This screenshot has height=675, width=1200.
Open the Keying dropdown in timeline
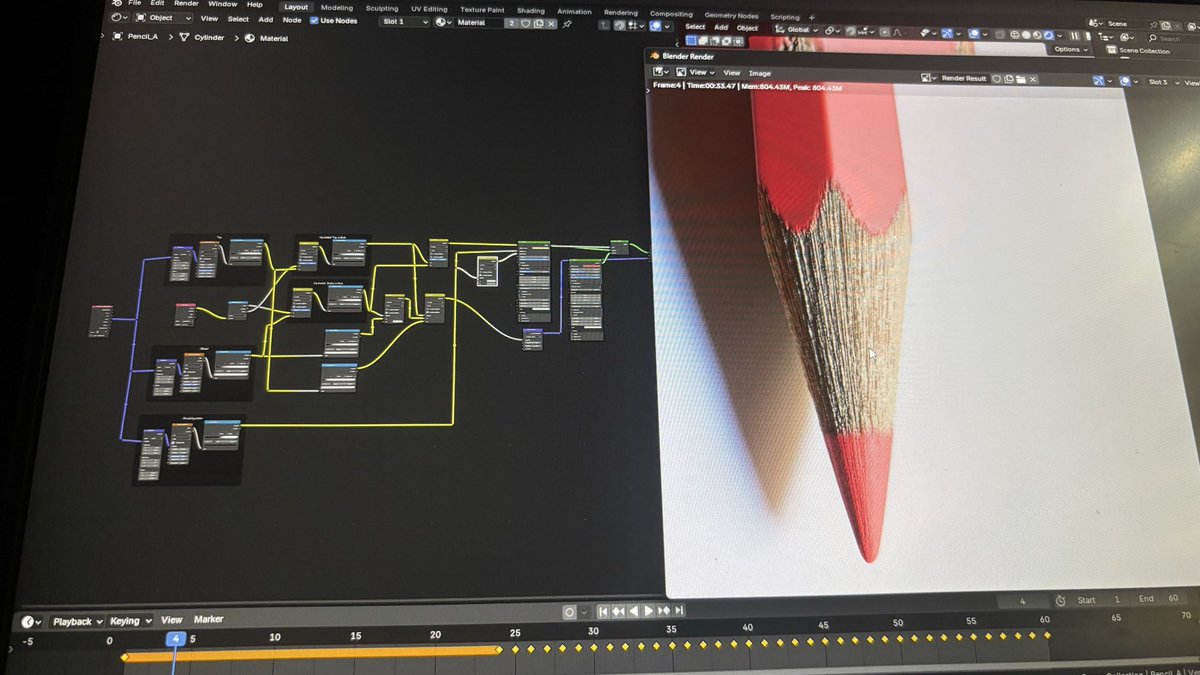point(131,621)
